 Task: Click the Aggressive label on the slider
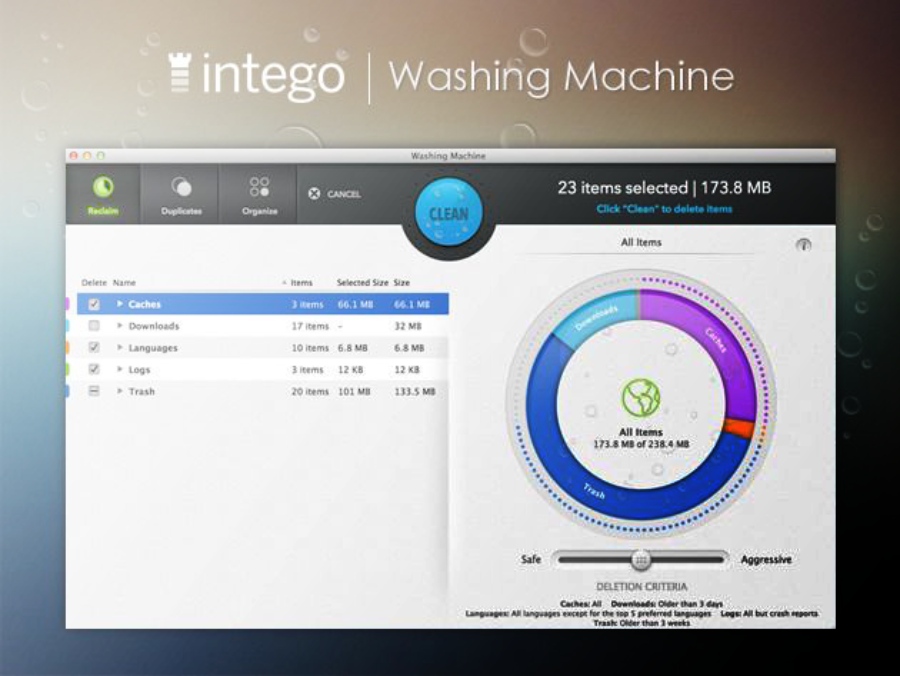pyautogui.click(x=766, y=559)
